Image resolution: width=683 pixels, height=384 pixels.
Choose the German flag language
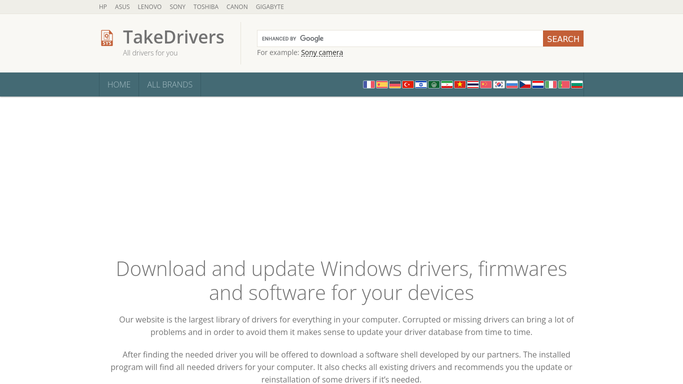395,84
